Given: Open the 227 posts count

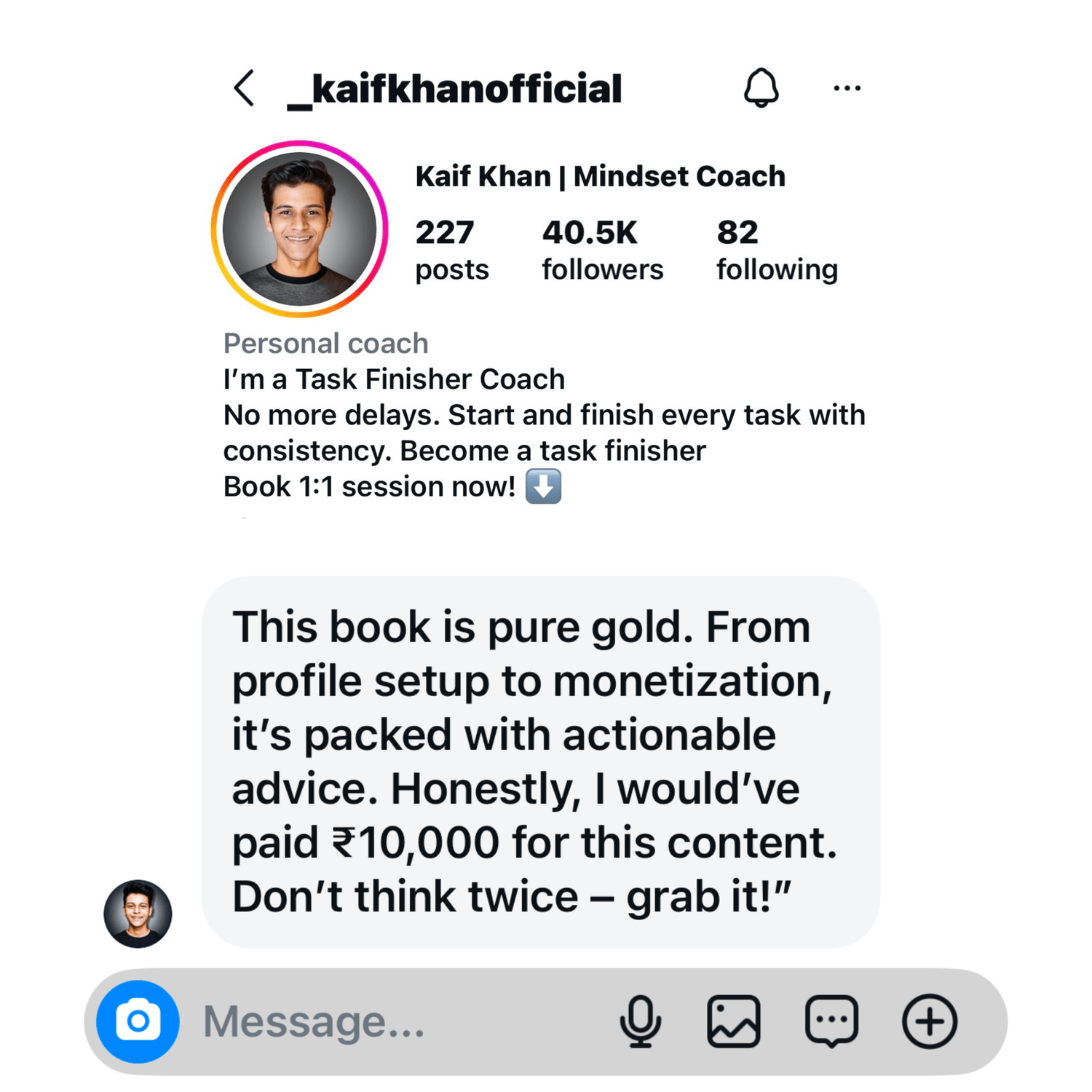Looking at the screenshot, I should (x=451, y=250).
